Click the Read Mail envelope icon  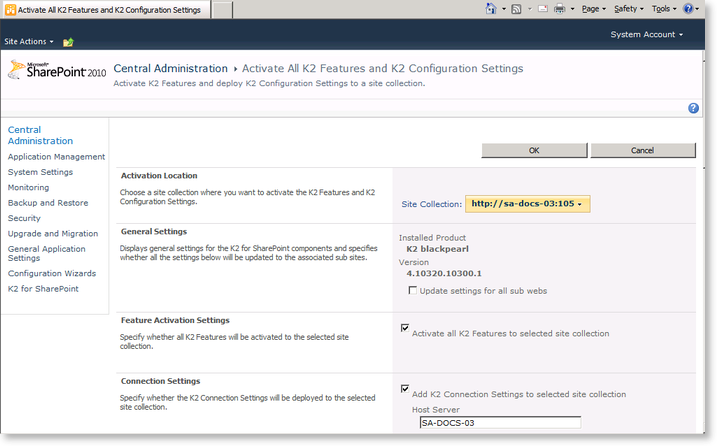543,9
